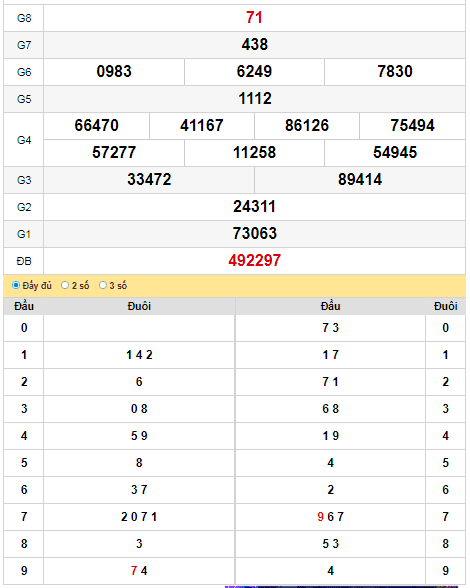The height and width of the screenshot is (588, 470).
Task: Click the G4 row label
Action: (24, 140)
